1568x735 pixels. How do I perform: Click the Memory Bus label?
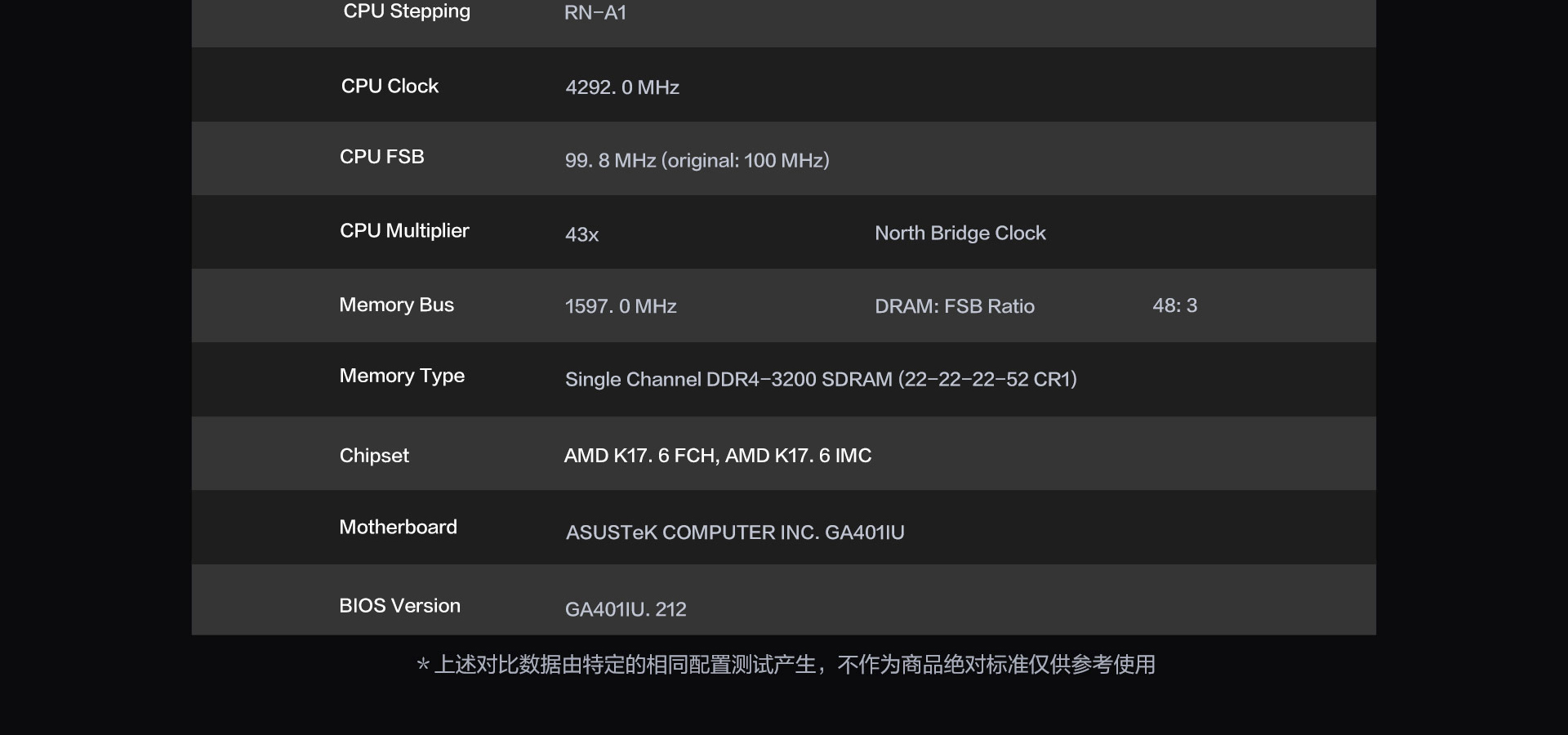click(x=396, y=305)
